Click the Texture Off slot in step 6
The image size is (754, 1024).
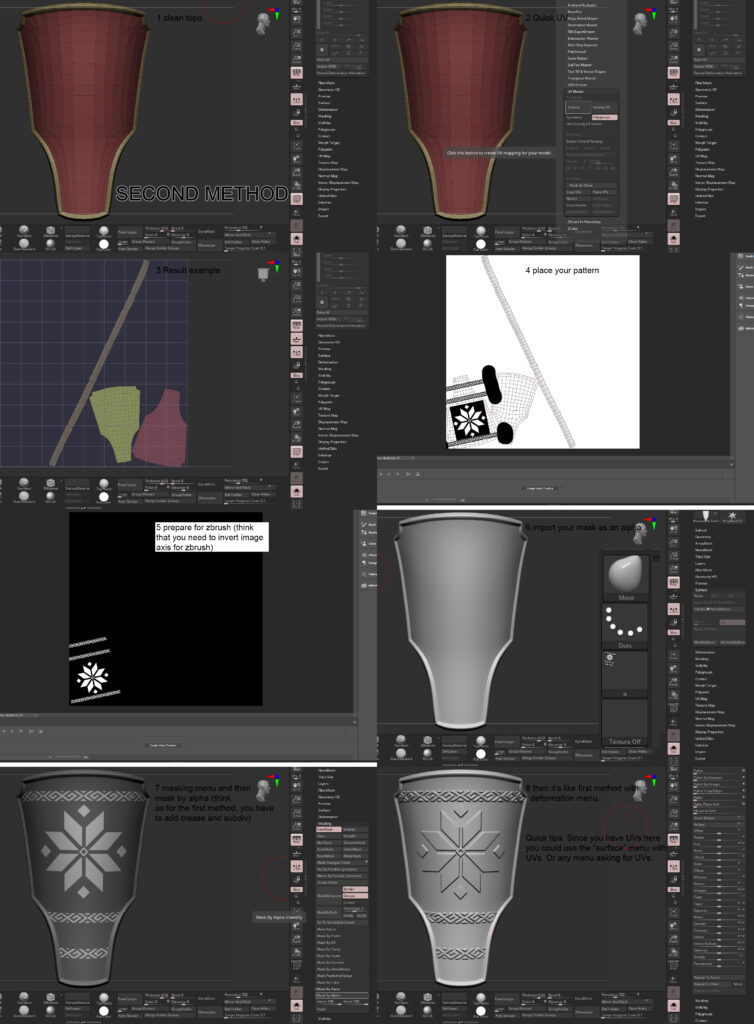(624, 722)
